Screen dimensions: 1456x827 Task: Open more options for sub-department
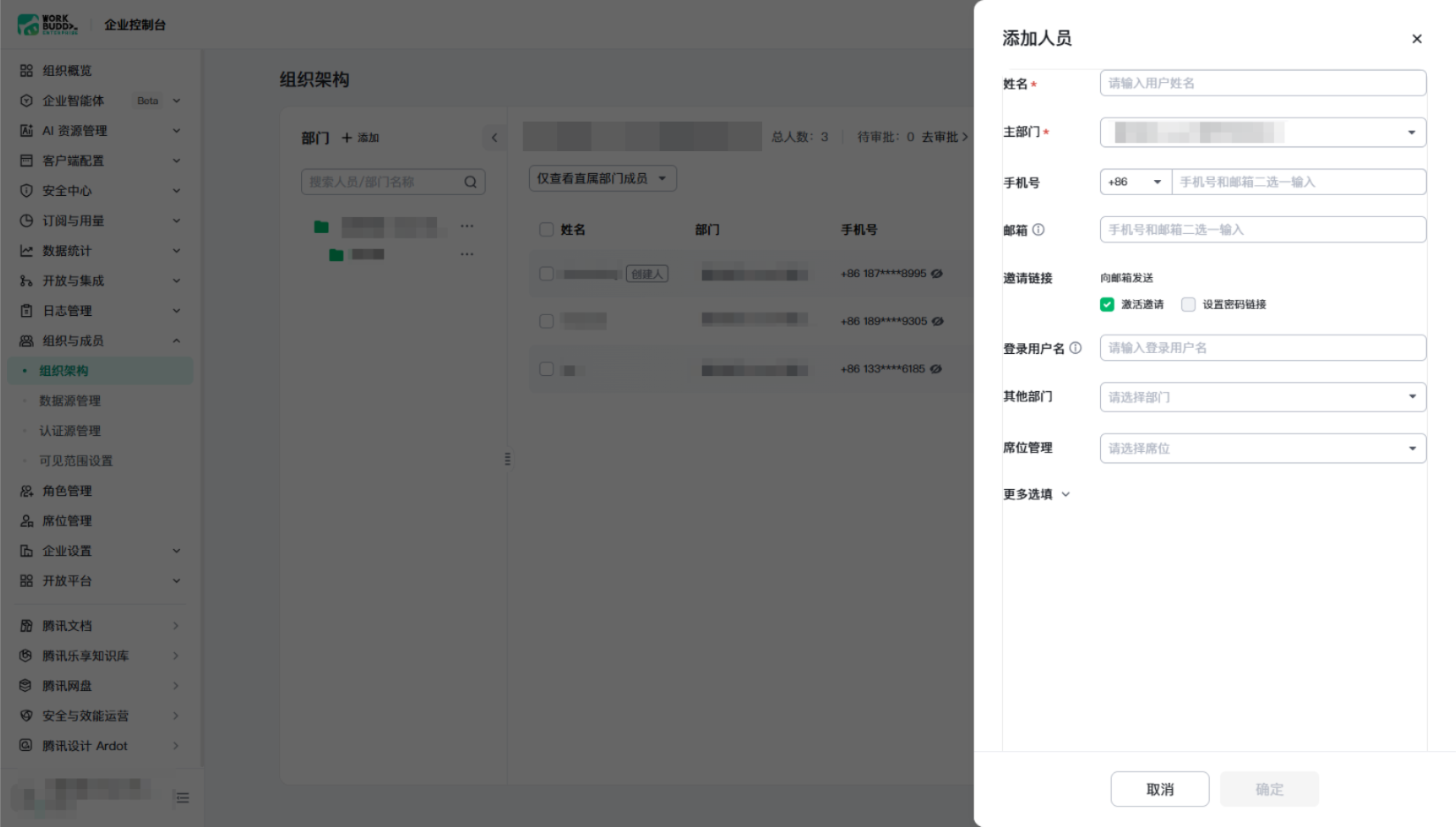pyautogui.click(x=467, y=254)
